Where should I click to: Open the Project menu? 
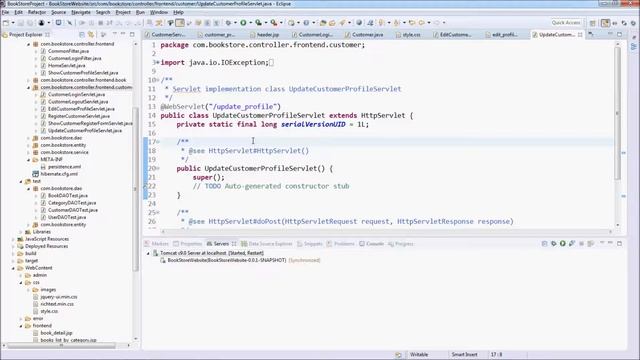pyautogui.click(x=123, y=12)
